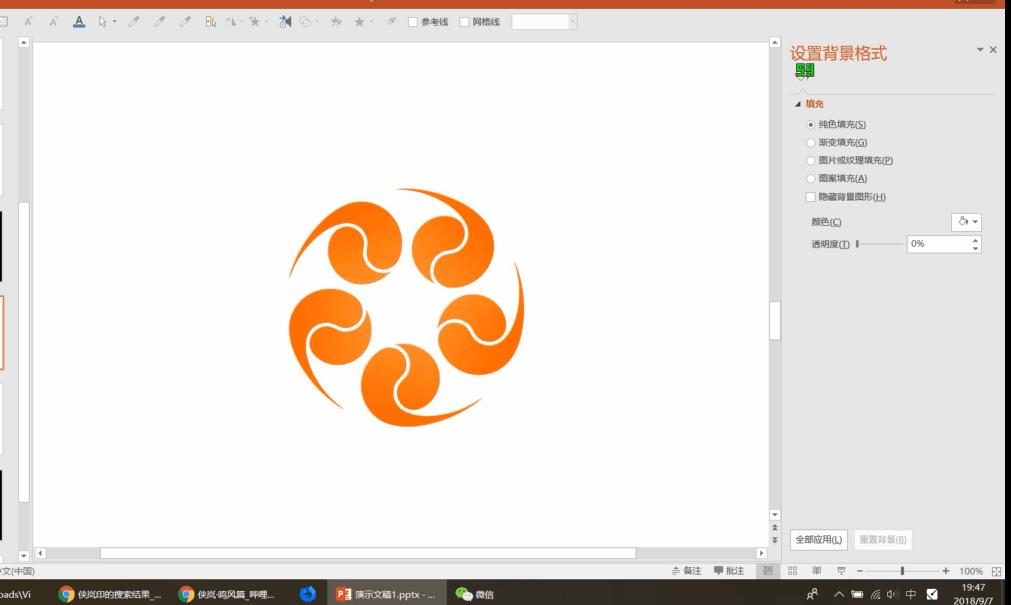Start Slide Show from status bar icon
This screenshot has width=1011, height=605.
[840, 571]
